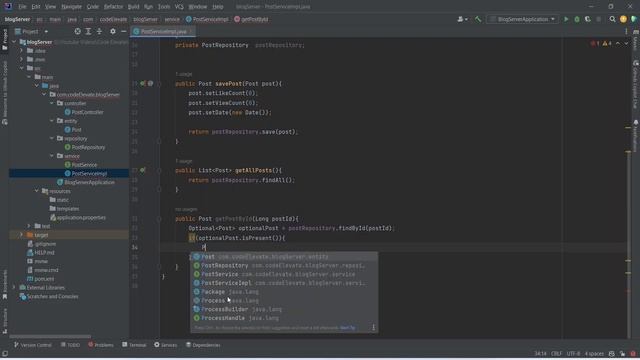Open the Refactor menu
Screen dimensions: 640x360
click(x=113, y=7)
